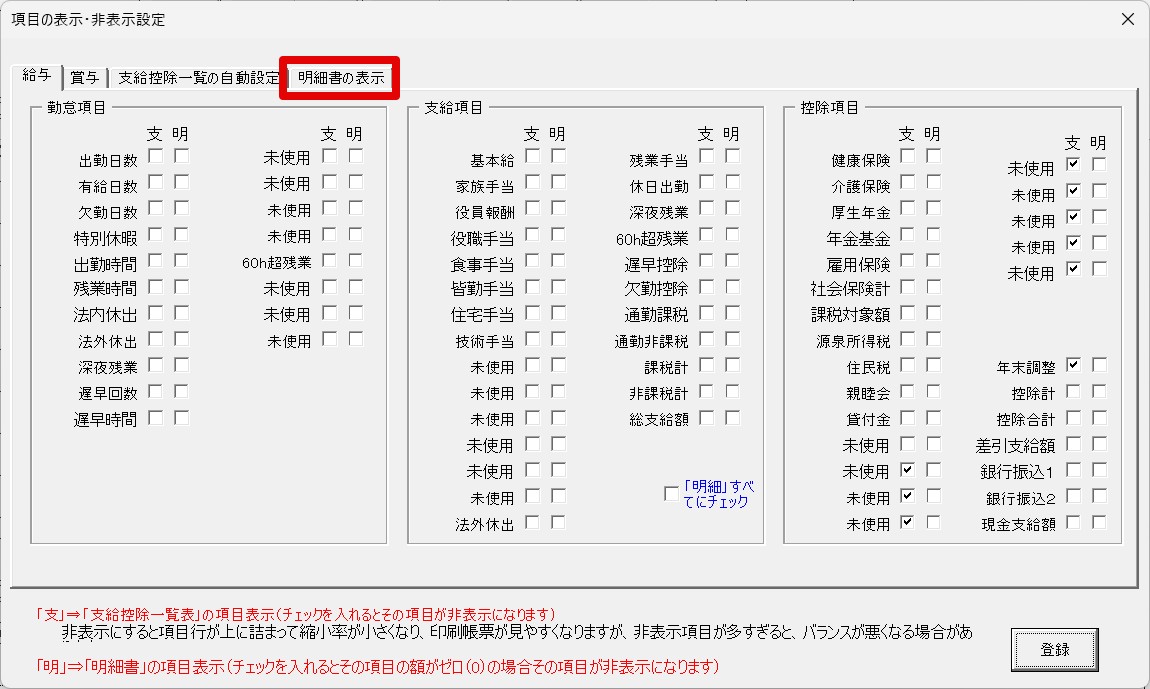
Task: Check the 支 box for 現金支給額
Action: click(1073, 522)
